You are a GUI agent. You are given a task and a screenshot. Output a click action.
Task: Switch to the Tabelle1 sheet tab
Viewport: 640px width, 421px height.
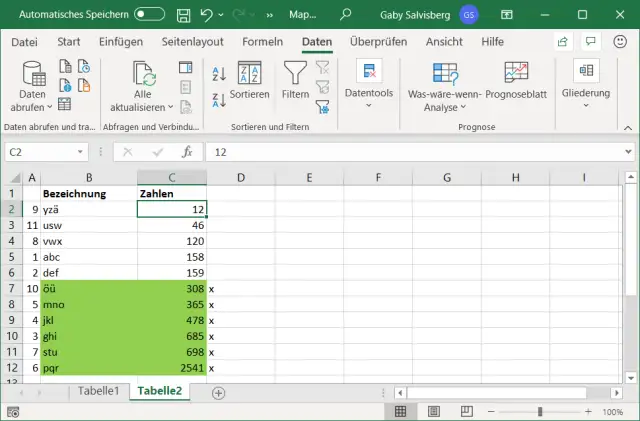tap(99, 391)
